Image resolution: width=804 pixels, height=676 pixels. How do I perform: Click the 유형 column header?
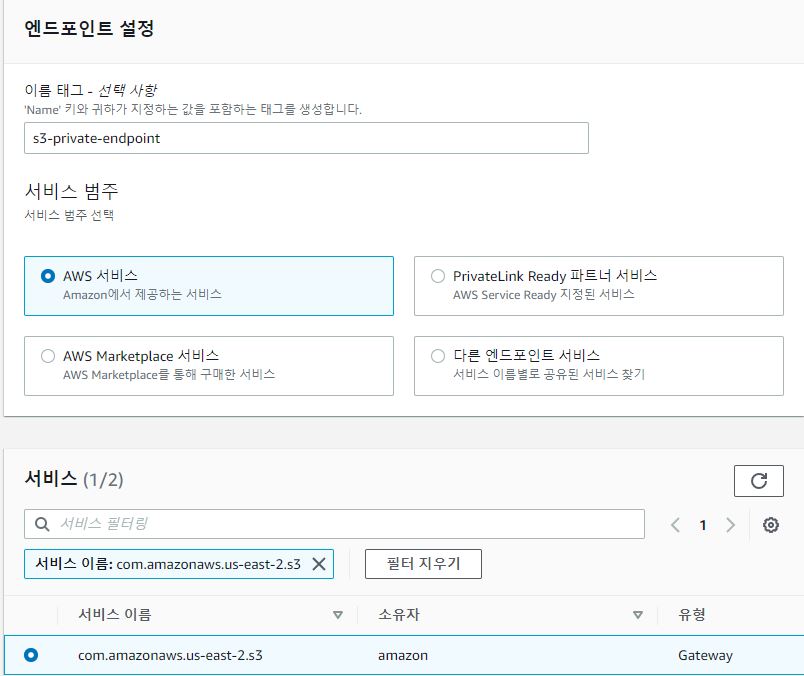692,614
